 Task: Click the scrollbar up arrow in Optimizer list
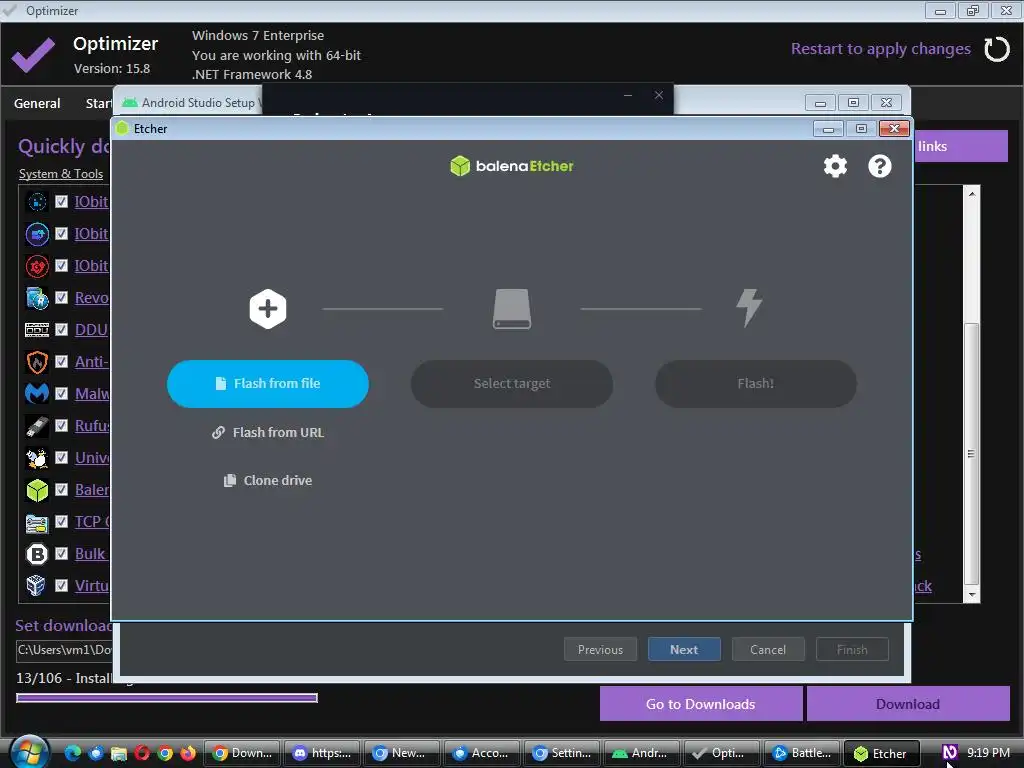(x=972, y=194)
